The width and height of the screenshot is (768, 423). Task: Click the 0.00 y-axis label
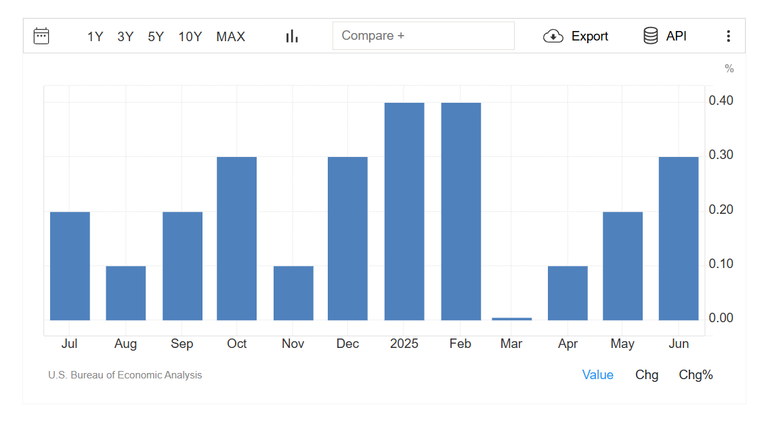(721, 318)
